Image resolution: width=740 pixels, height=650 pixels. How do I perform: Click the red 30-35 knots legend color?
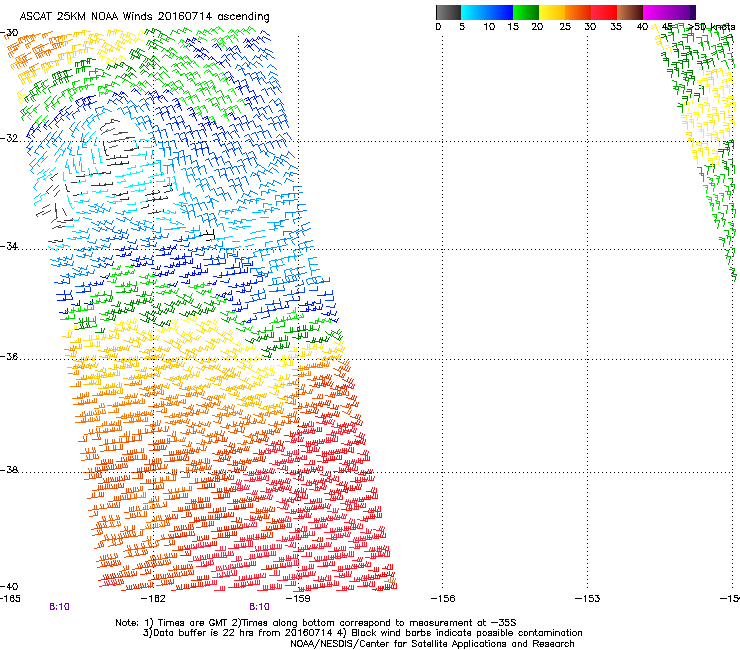pyautogui.click(x=604, y=12)
